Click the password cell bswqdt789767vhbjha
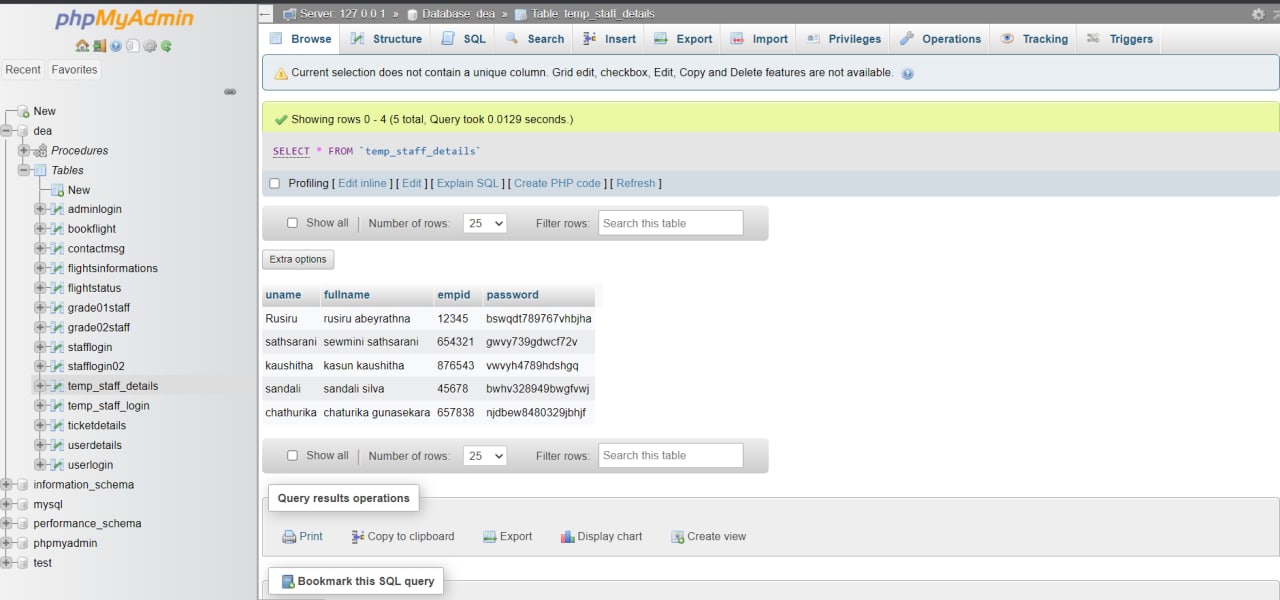Screen dimensions: 1280x600 (x=539, y=319)
